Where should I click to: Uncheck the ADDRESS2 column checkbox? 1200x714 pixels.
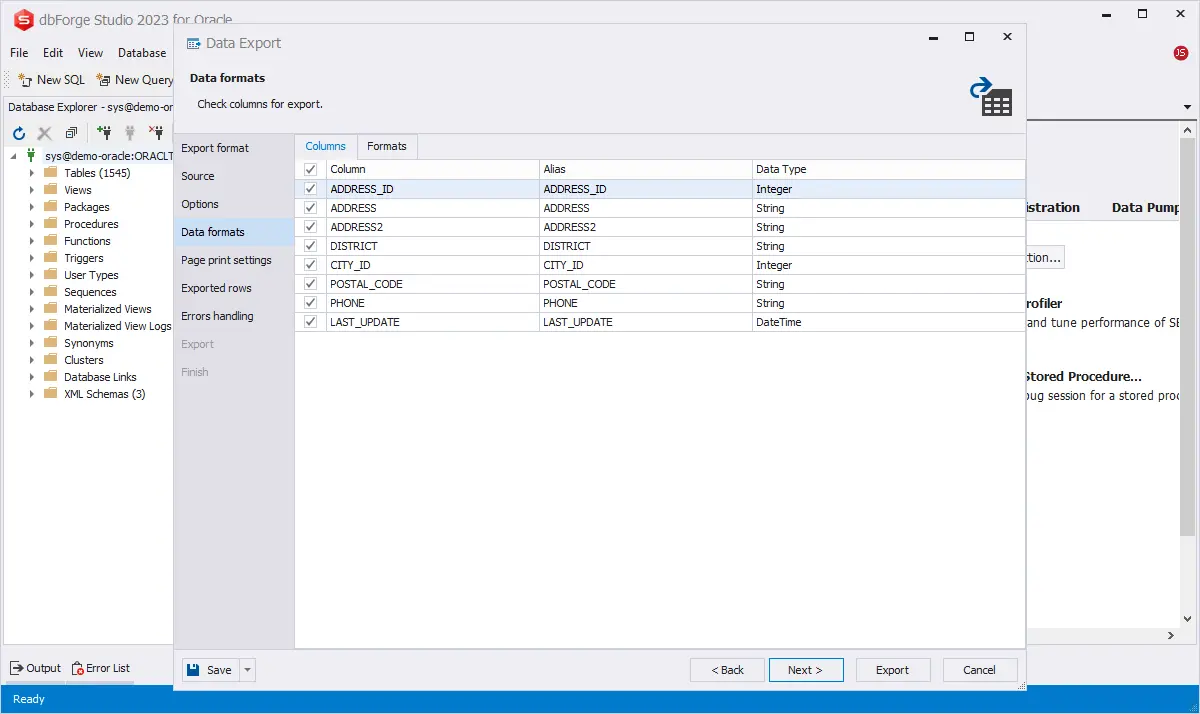(310, 227)
